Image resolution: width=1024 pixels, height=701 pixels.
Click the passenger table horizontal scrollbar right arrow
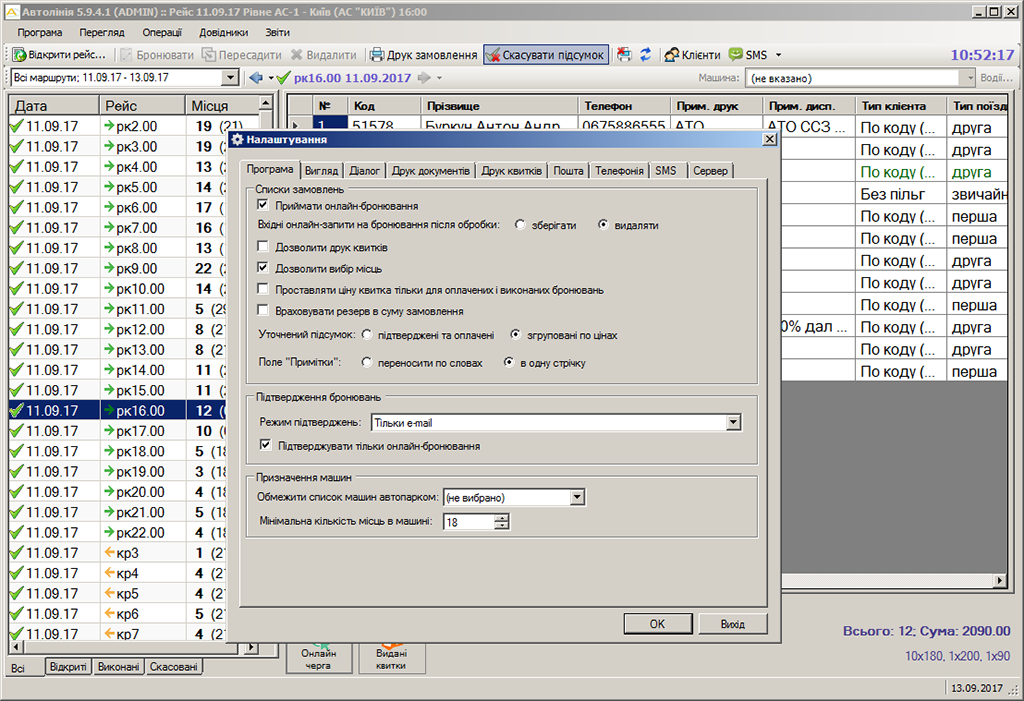point(1000,580)
